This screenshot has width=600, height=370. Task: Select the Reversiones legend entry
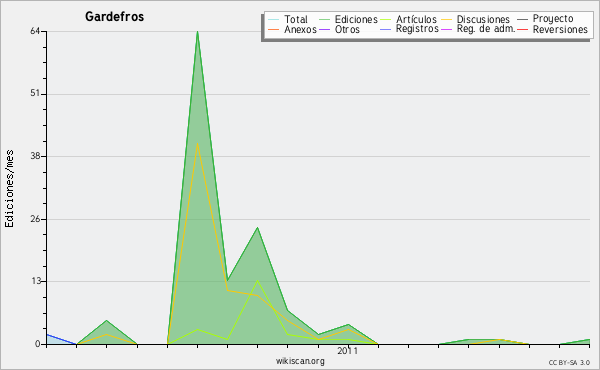pyautogui.click(x=553, y=29)
